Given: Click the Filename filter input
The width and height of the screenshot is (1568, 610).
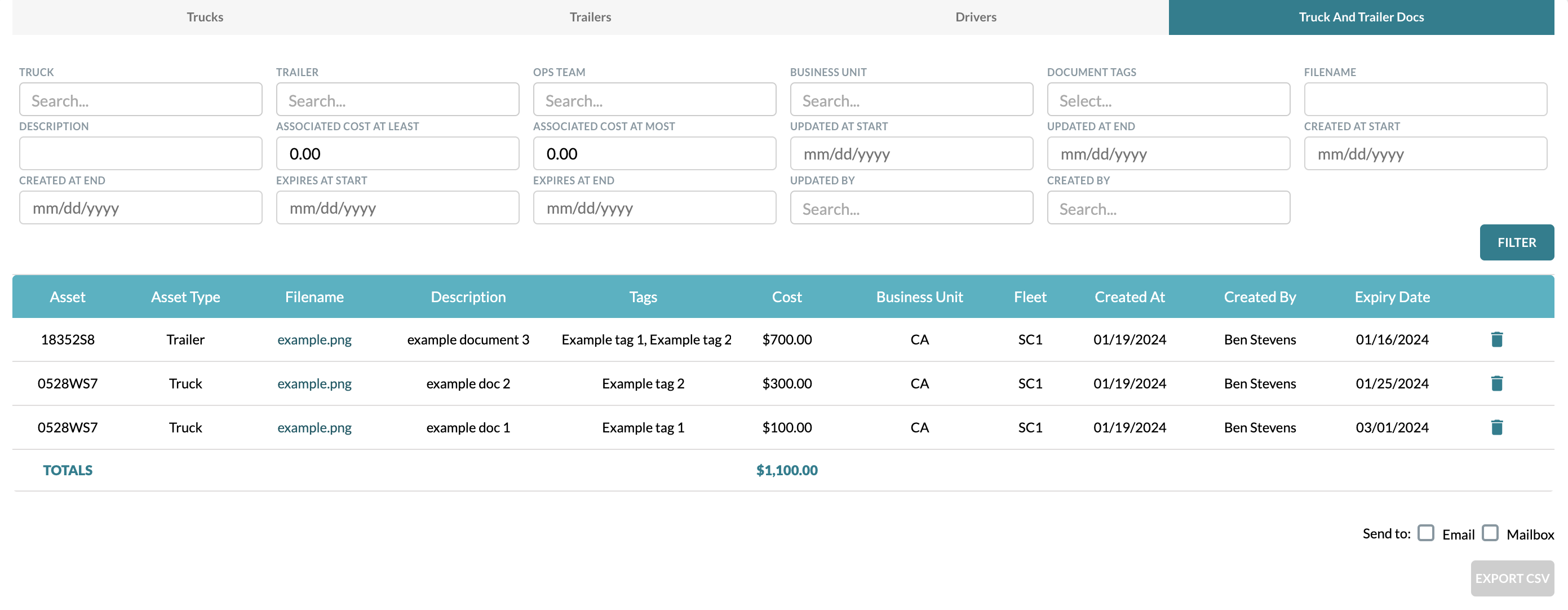Looking at the screenshot, I should pos(1425,99).
